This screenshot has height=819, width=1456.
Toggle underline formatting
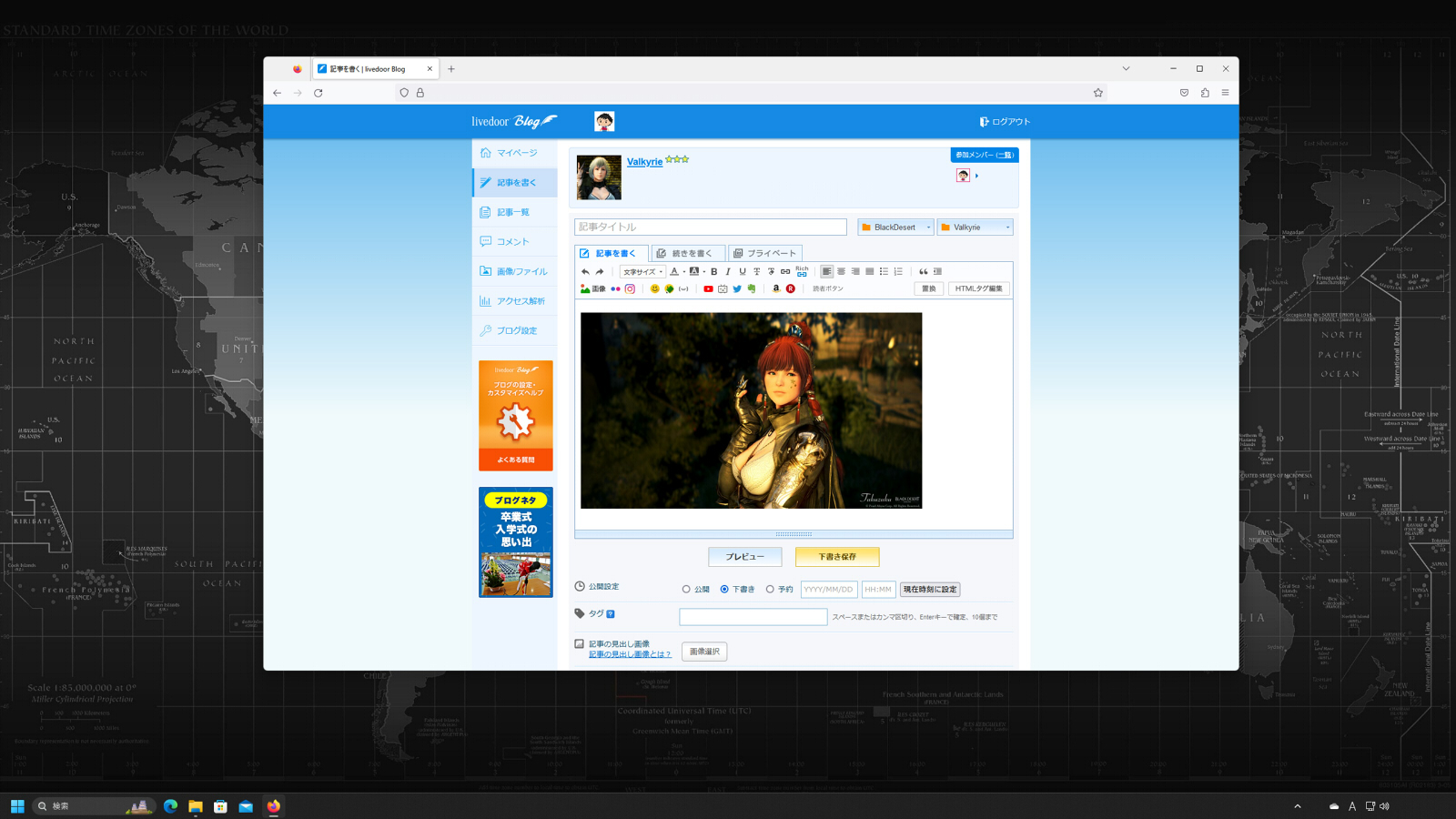(743, 271)
